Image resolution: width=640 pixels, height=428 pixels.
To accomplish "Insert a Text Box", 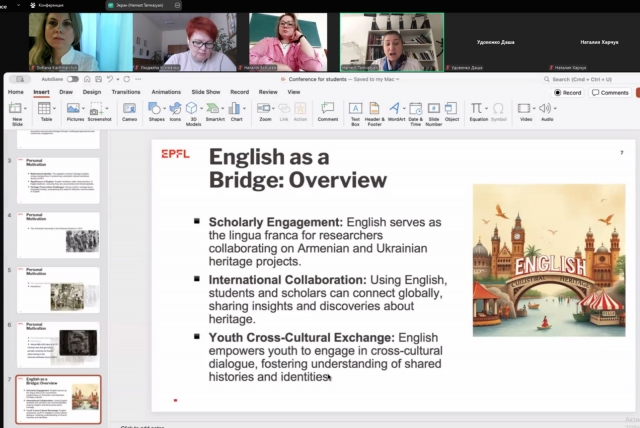I will click(355, 109).
